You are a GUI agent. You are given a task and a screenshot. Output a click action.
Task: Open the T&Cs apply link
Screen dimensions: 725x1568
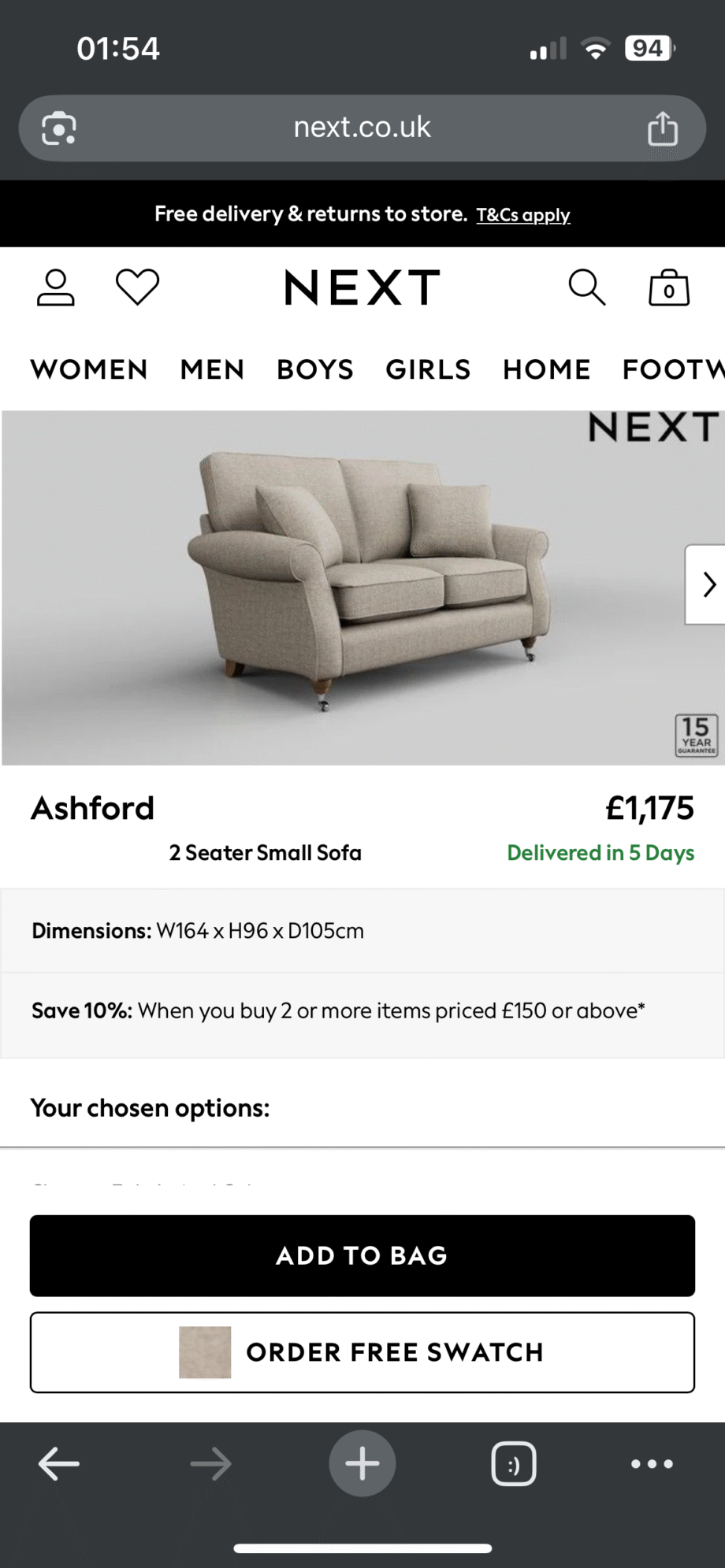pyautogui.click(x=523, y=215)
